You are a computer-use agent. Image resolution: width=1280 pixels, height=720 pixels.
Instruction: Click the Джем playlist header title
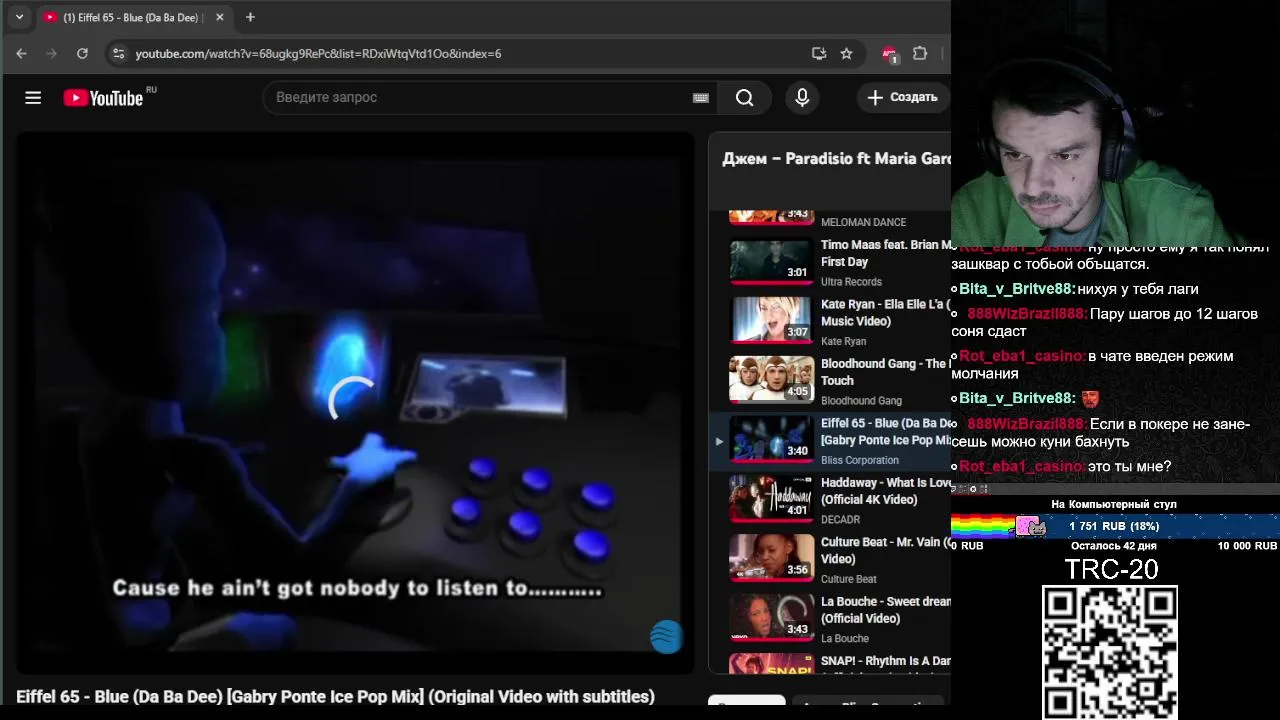tap(836, 159)
